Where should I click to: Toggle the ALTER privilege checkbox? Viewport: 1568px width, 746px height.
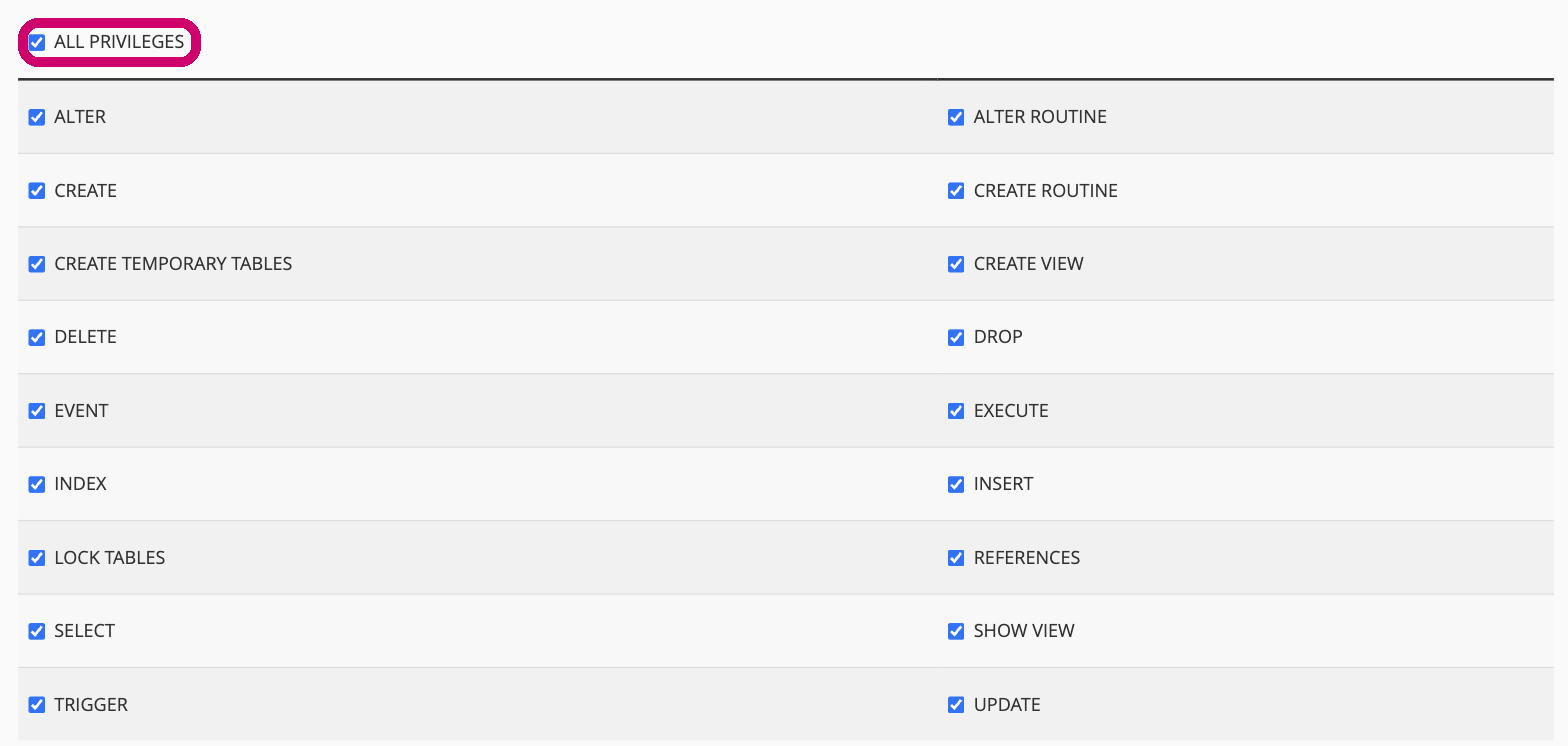(37, 117)
